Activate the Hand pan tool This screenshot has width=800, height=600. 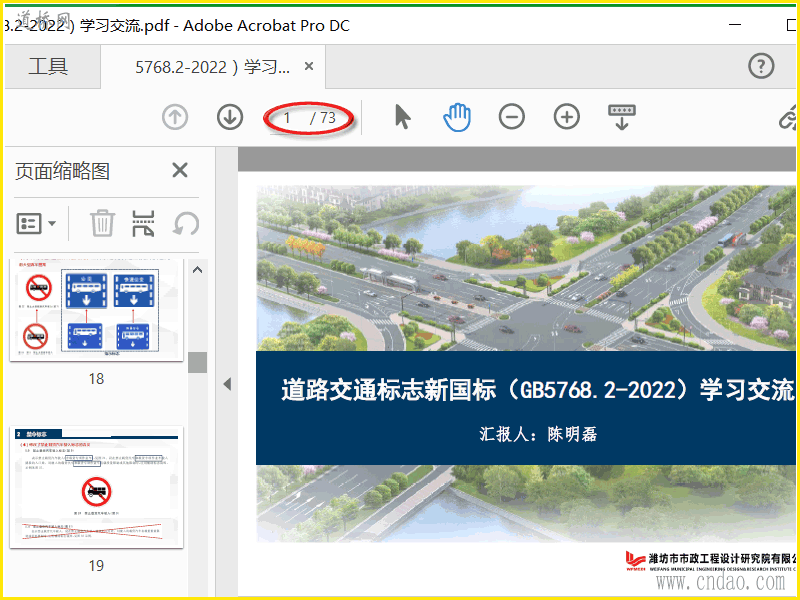457,117
